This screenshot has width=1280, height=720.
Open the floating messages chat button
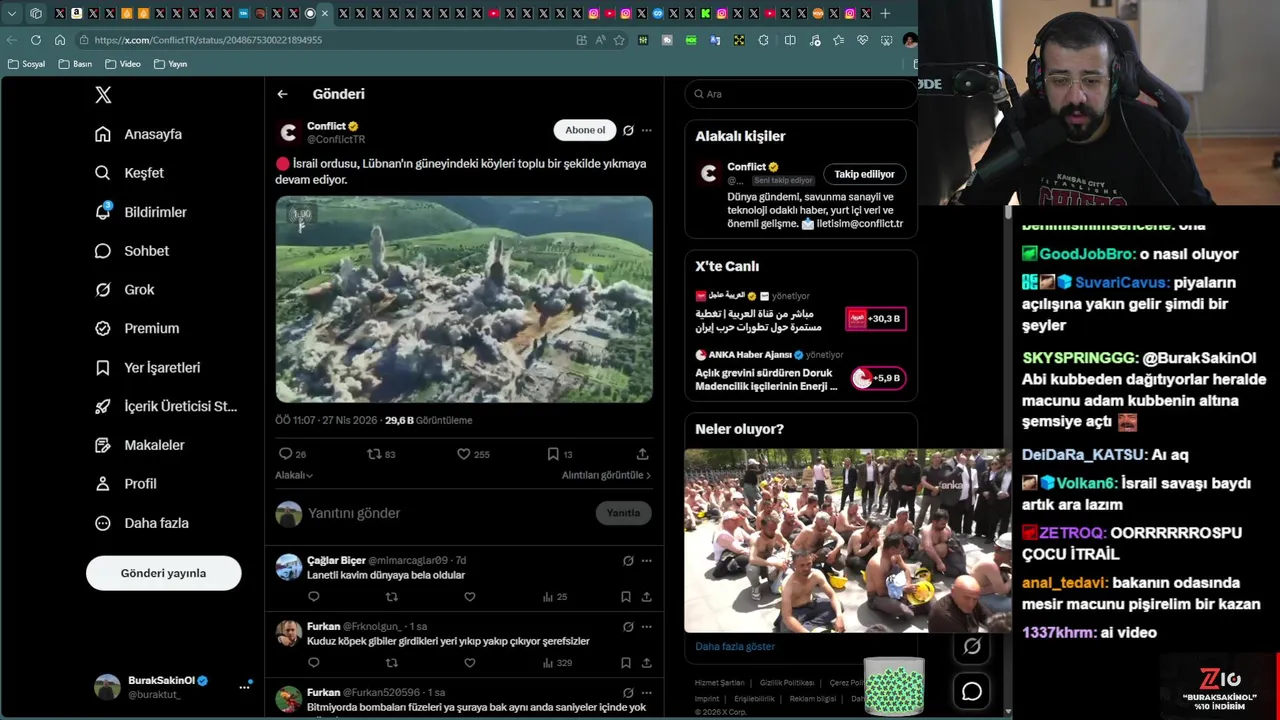tap(972, 691)
